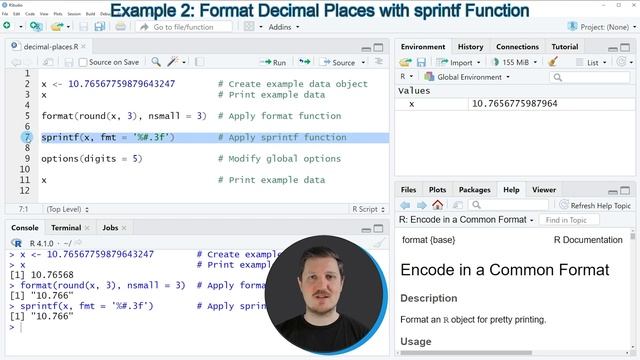The width and height of the screenshot is (640, 360).
Task: Click Help home icon
Action: (438, 205)
